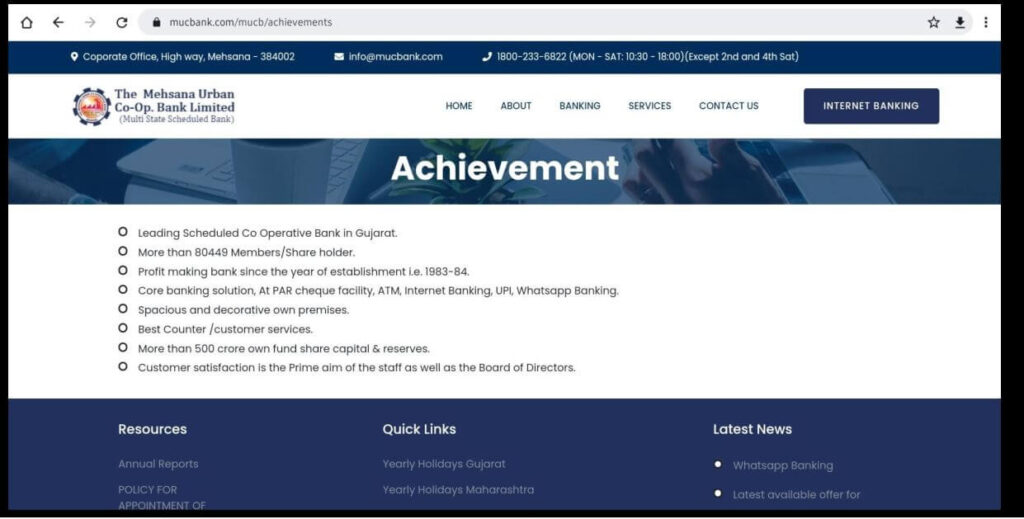Open the browser three-dot menu

pos(985,22)
